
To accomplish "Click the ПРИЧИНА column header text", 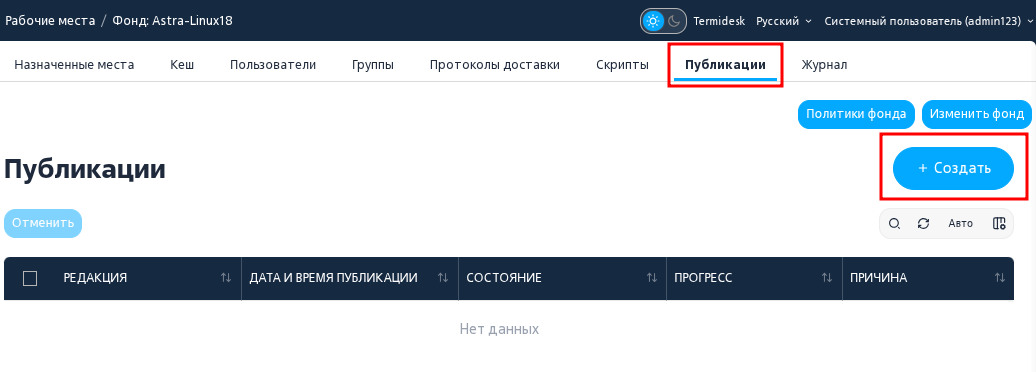I will pyautogui.click(x=879, y=278).
